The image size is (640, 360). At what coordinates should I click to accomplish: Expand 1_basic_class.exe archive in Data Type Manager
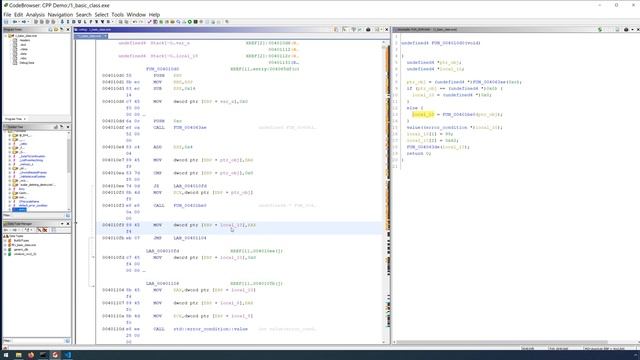click(6, 245)
